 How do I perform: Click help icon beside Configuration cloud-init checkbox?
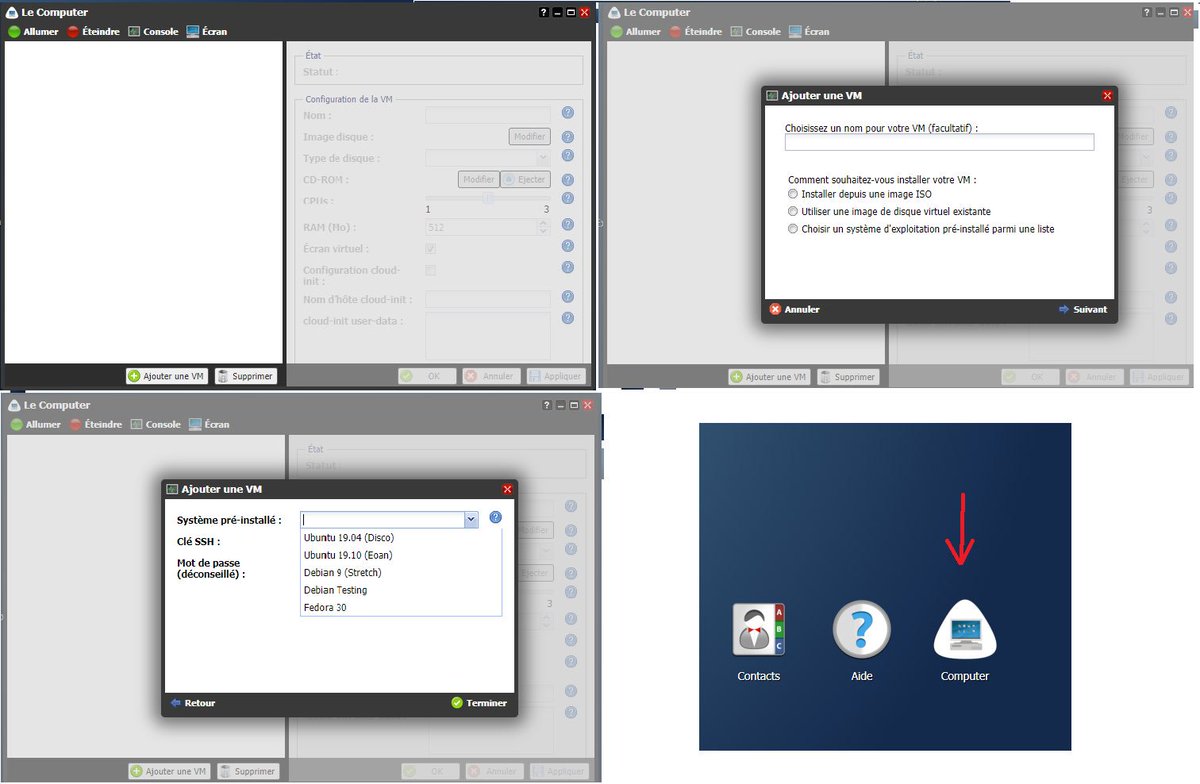(x=567, y=268)
